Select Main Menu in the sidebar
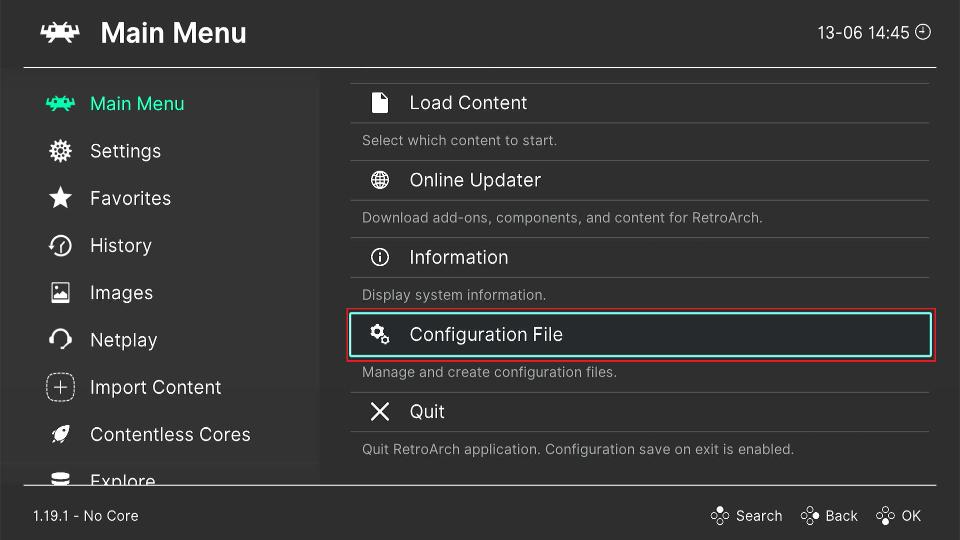 [x=137, y=103]
